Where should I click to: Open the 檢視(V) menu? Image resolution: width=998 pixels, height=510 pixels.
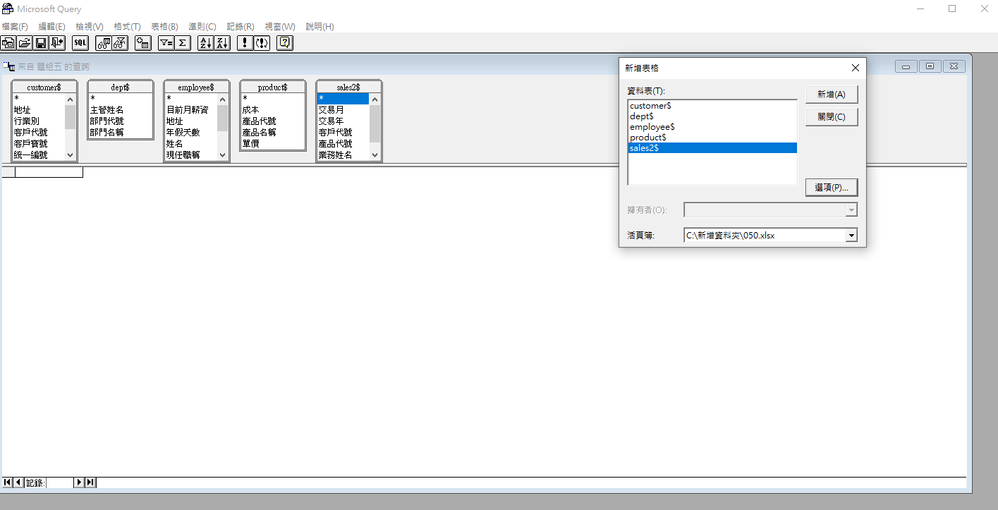pos(89,27)
